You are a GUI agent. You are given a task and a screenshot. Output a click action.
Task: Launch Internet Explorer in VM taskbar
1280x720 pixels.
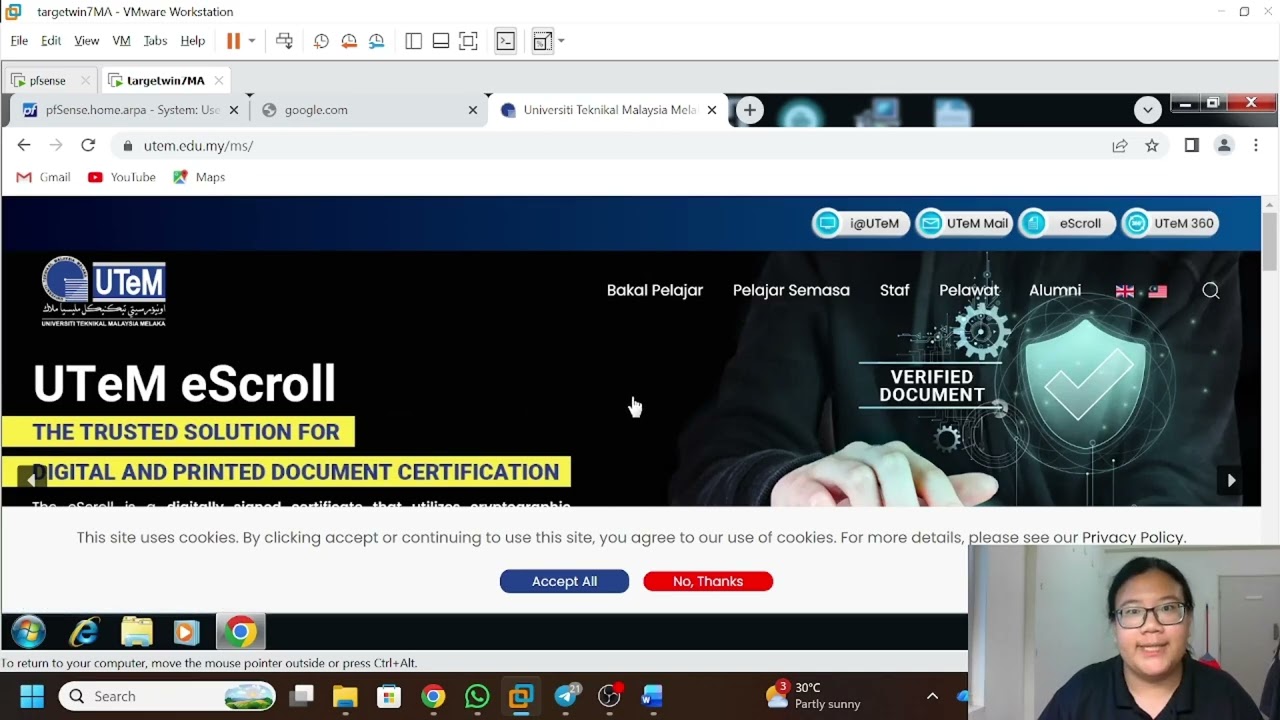click(84, 632)
